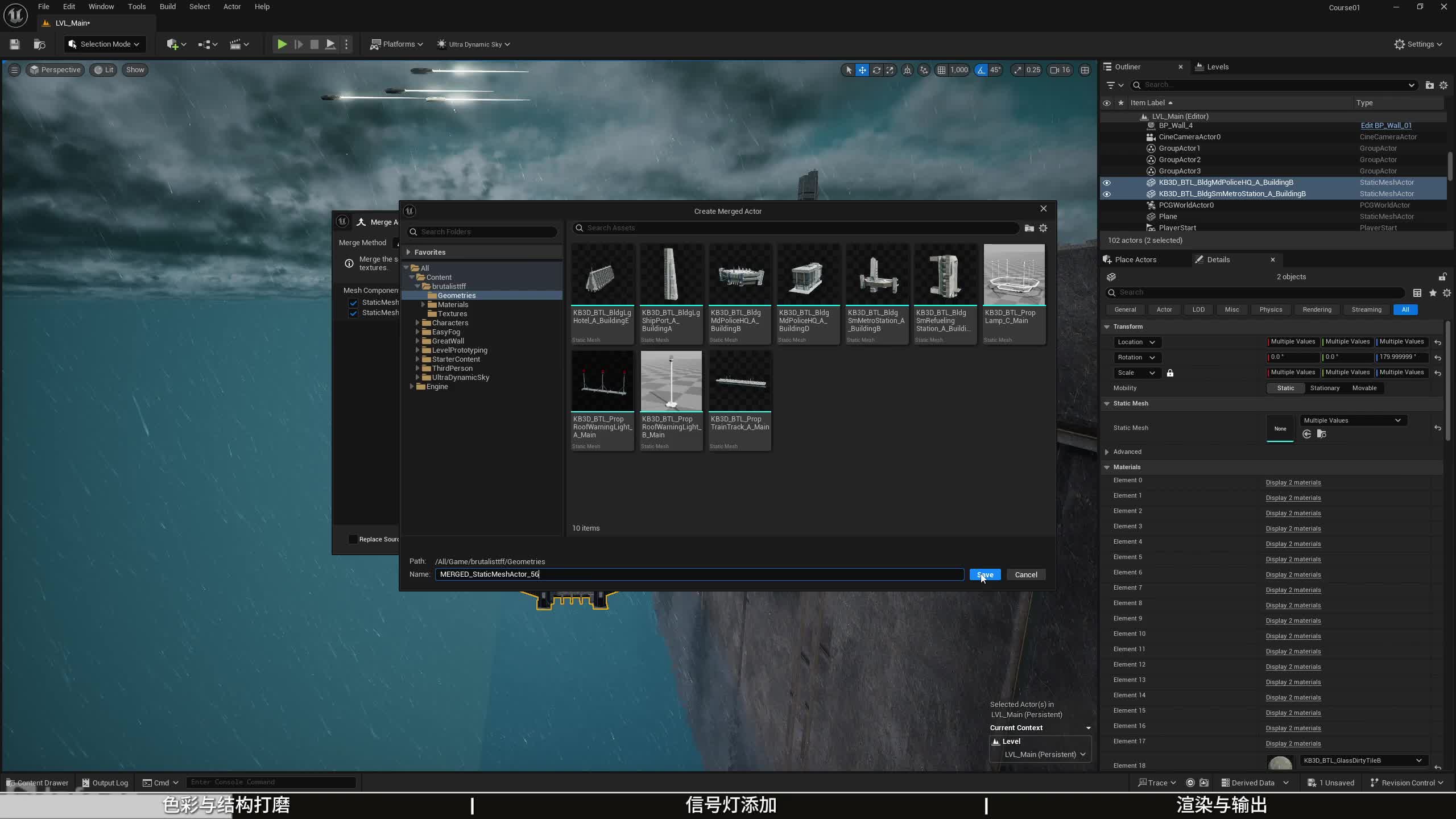Hide the KB3D_BTL_BldgMdPoliceHQ_A_BuildingB actor

[x=1106, y=183]
